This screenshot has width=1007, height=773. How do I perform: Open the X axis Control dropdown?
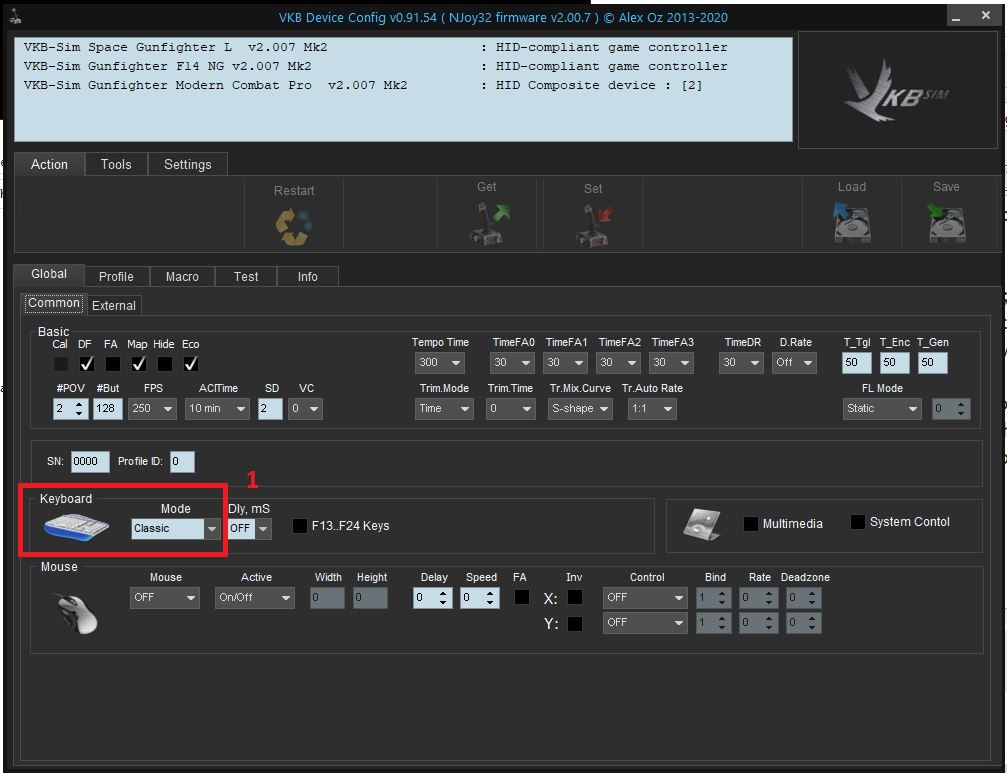[x=645, y=598]
